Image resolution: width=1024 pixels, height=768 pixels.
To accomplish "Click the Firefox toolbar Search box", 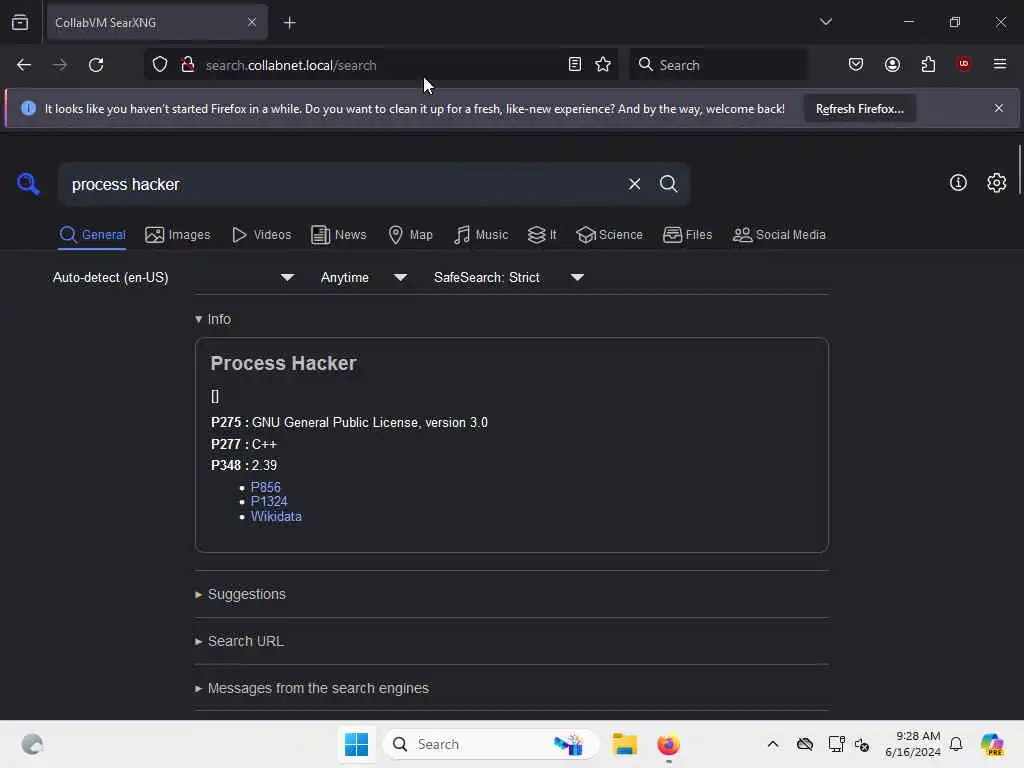I will pyautogui.click(x=718, y=65).
